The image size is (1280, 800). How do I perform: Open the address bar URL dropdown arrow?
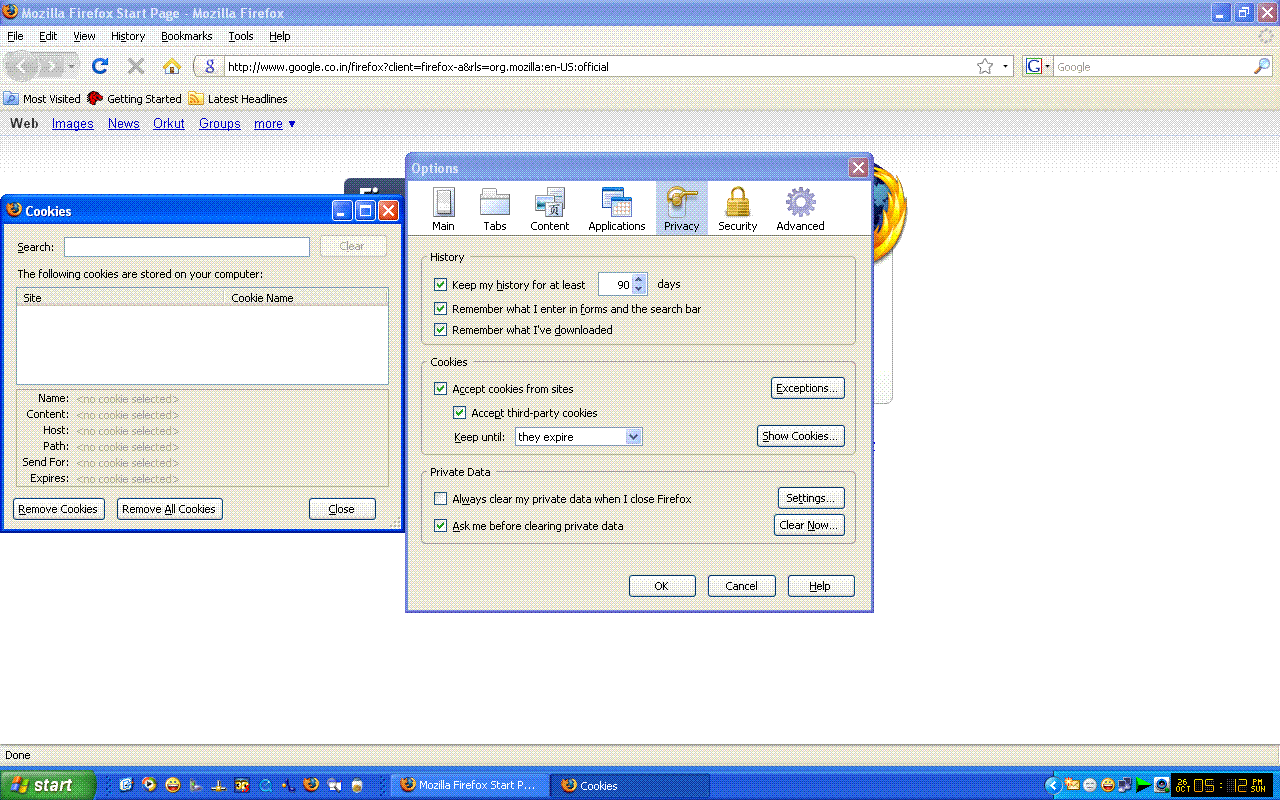tap(1006, 67)
